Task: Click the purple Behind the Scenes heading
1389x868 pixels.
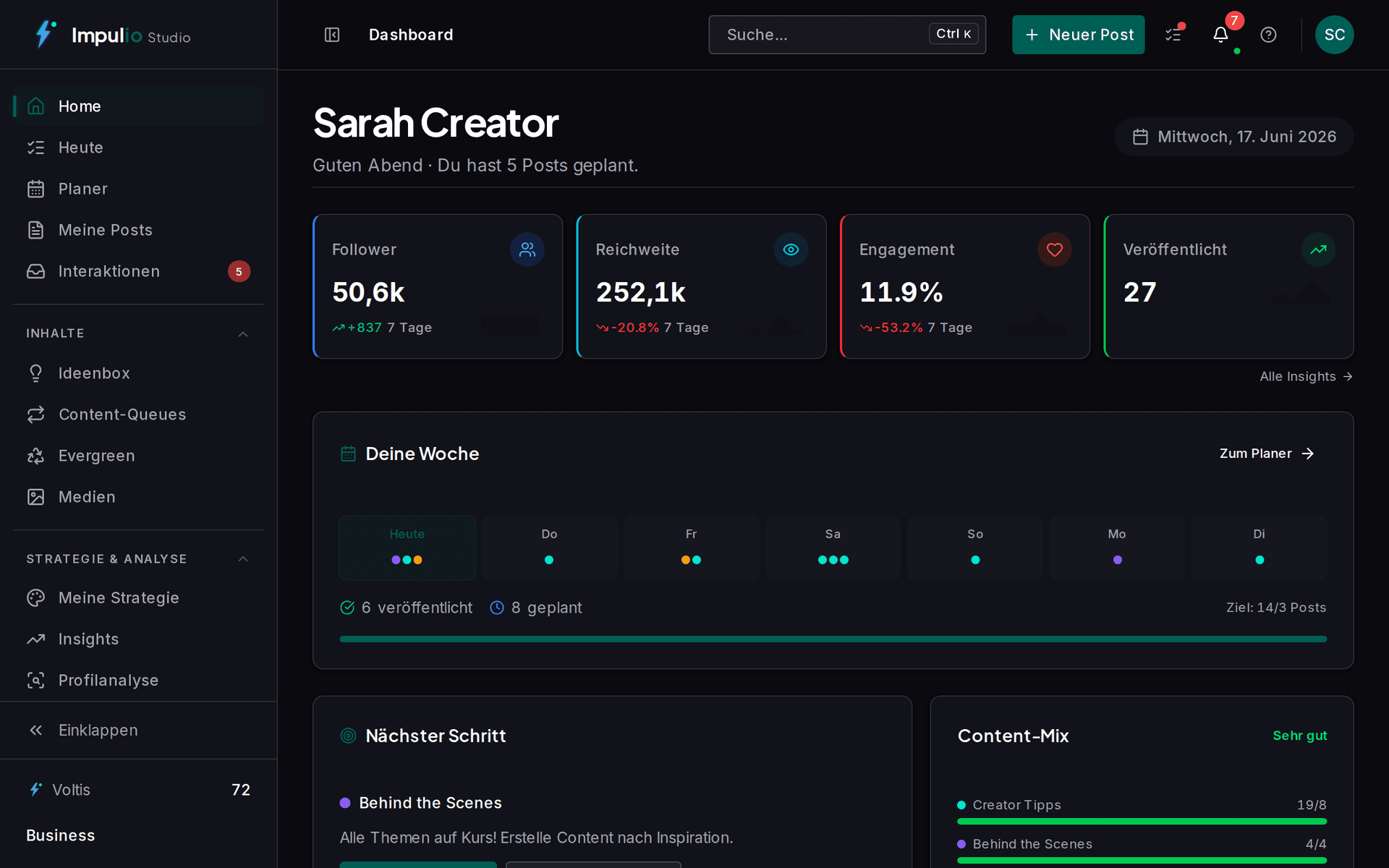Action: click(430, 803)
